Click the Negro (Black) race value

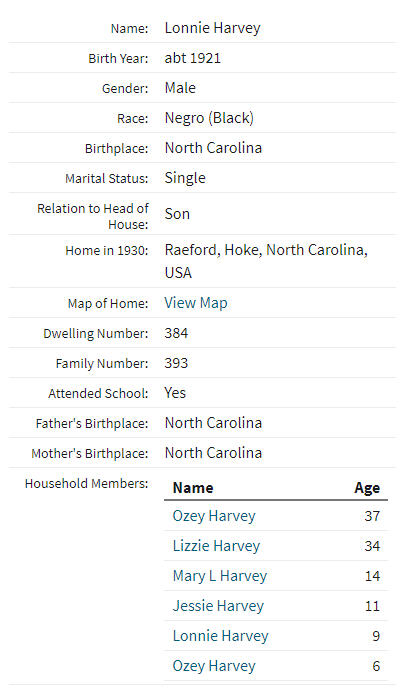[x=209, y=118]
